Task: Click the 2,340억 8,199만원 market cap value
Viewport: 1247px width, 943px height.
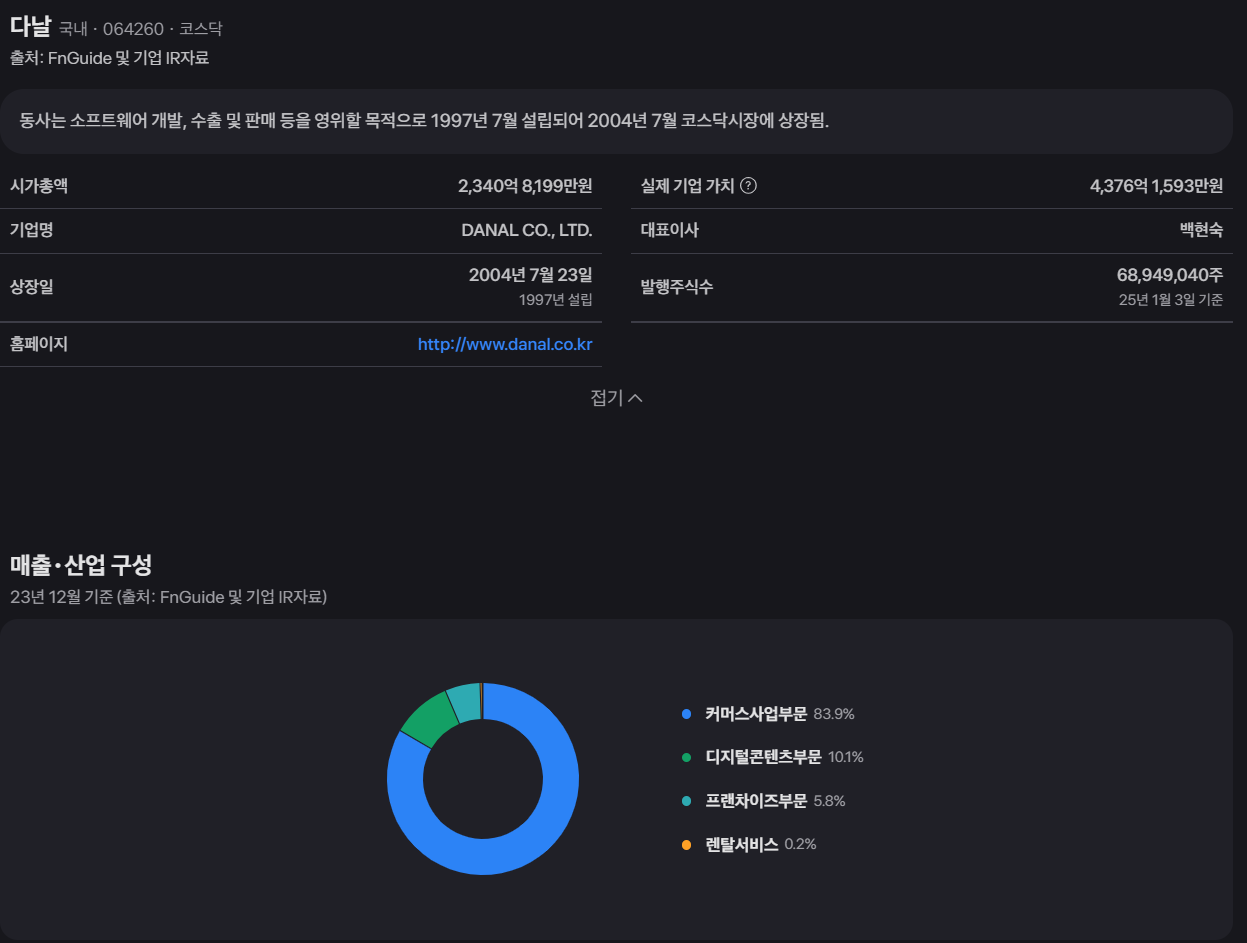Action: pyautogui.click(x=525, y=186)
